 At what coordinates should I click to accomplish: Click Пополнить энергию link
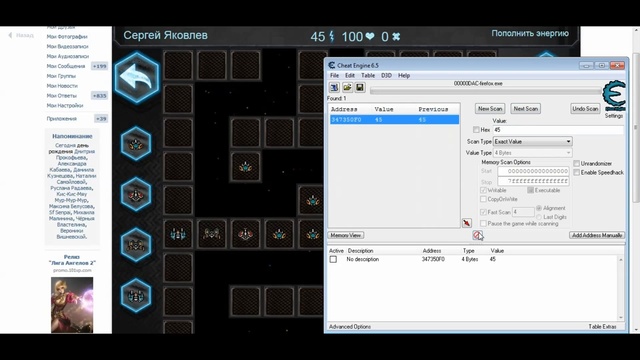(x=530, y=33)
